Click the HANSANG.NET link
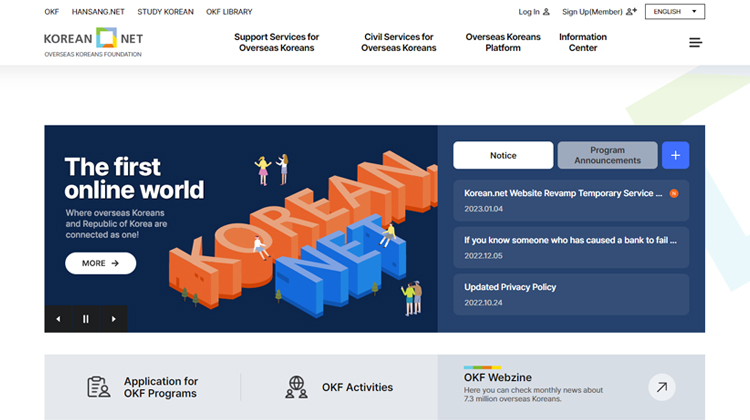 click(98, 11)
